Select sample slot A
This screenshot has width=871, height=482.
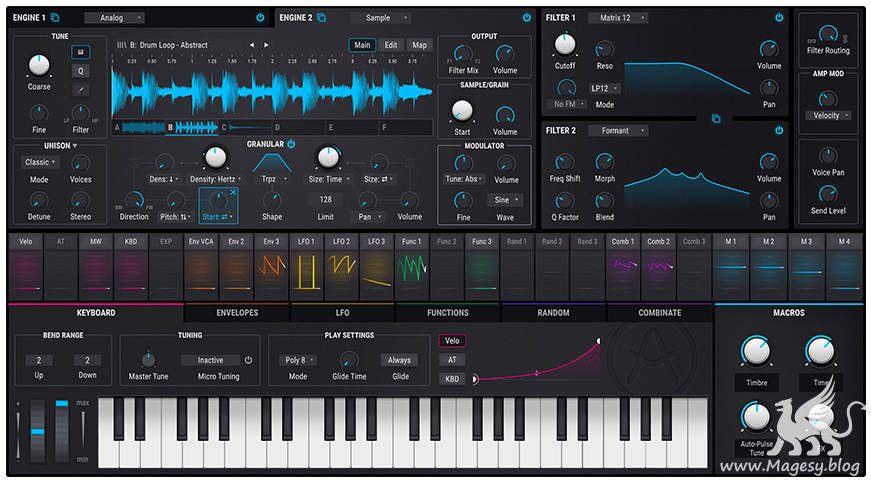[138, 127]
